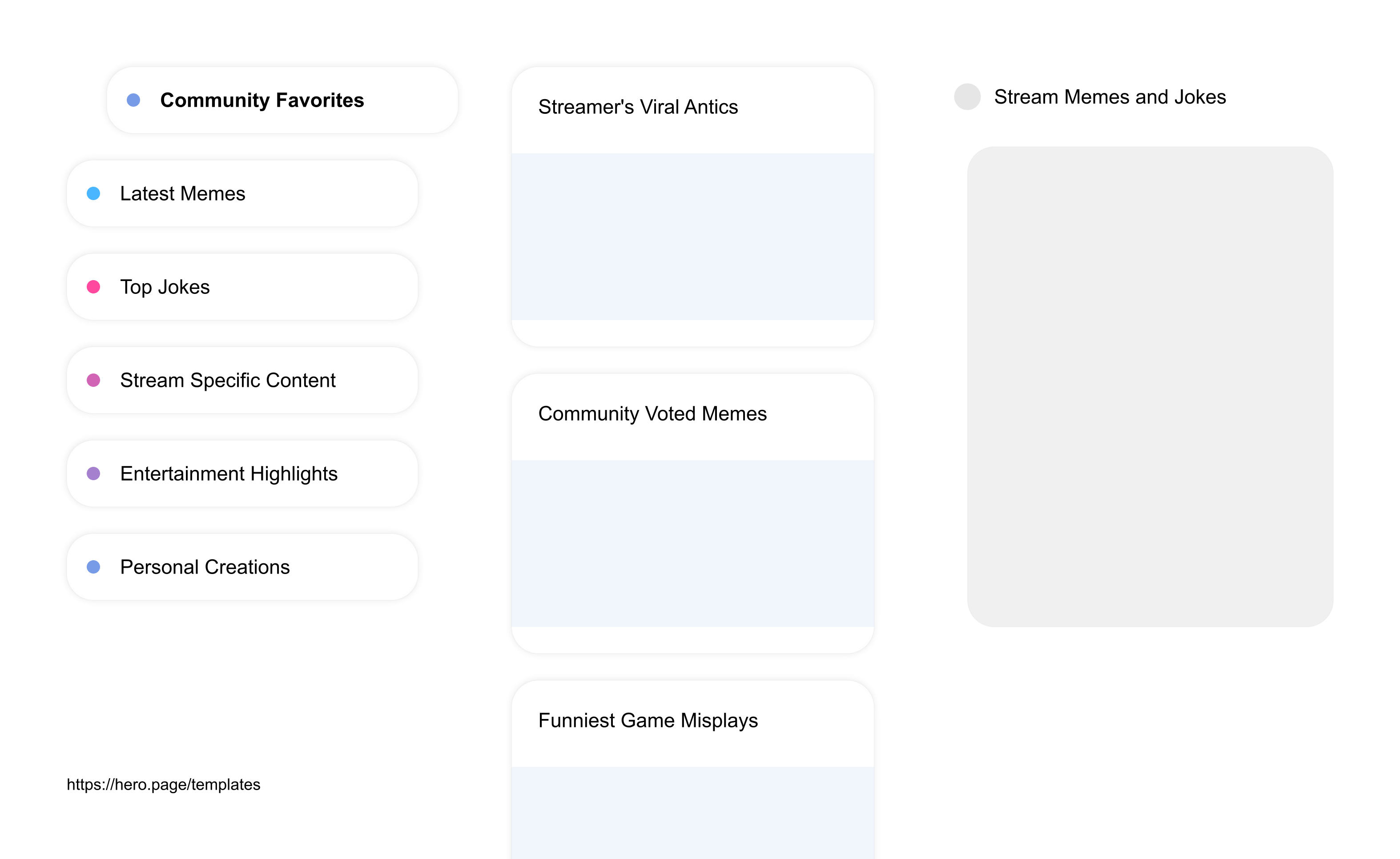Click the gray circle avatar beside Stream Memes and Jokes
1400x859 pixels.
click(x=967, y=96)
